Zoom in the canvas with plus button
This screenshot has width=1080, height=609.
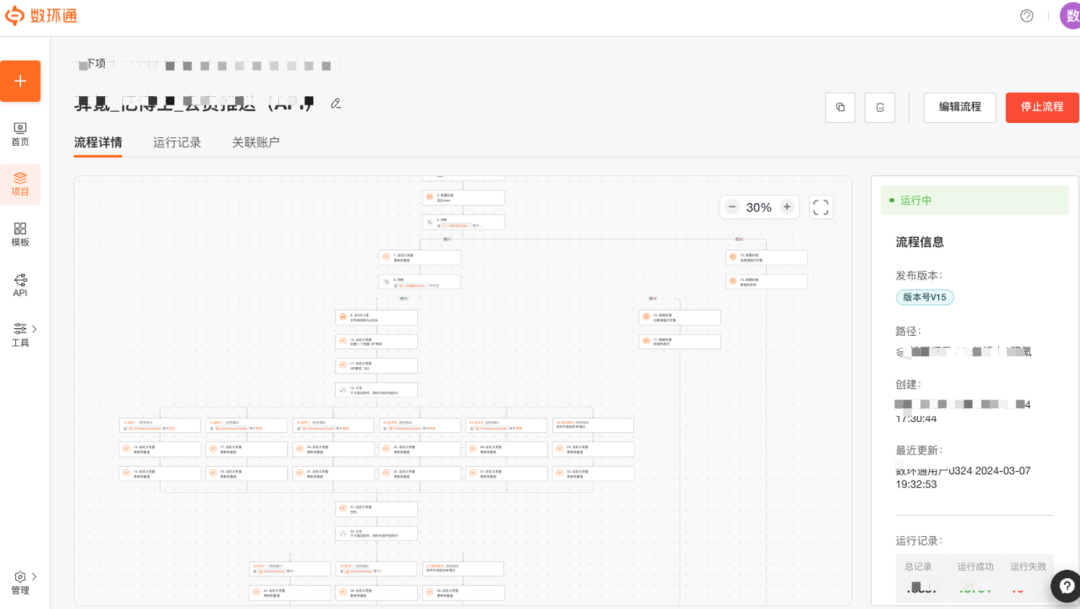[x=787, y=207]
